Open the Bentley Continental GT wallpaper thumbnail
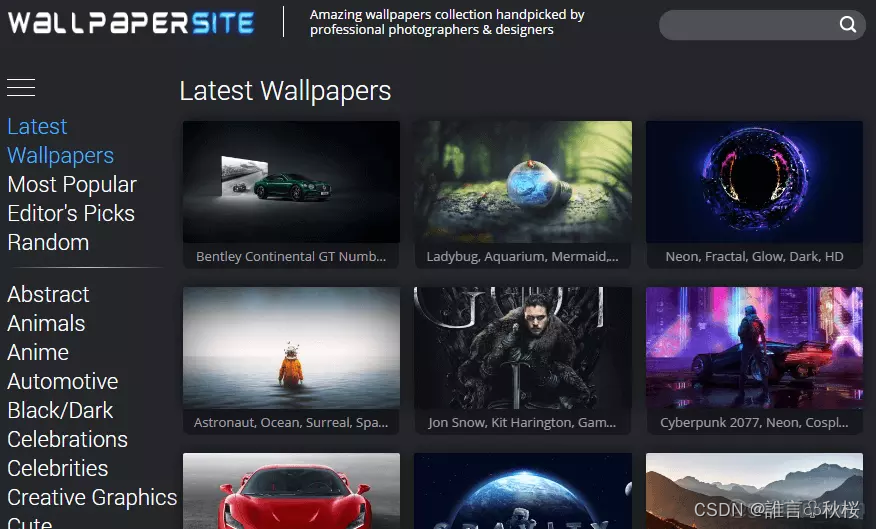 point(291,182)
